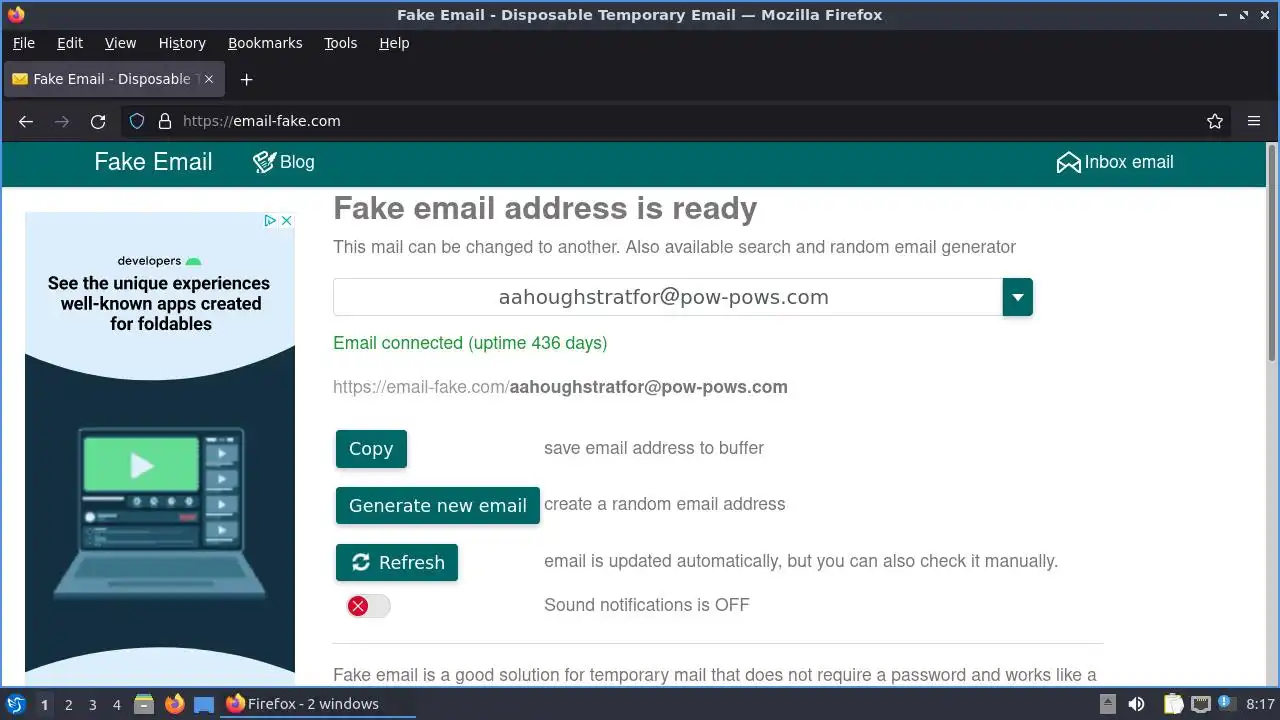Click the email address input field
This screenshot has width=1280, height=720.
click(668, 297)
